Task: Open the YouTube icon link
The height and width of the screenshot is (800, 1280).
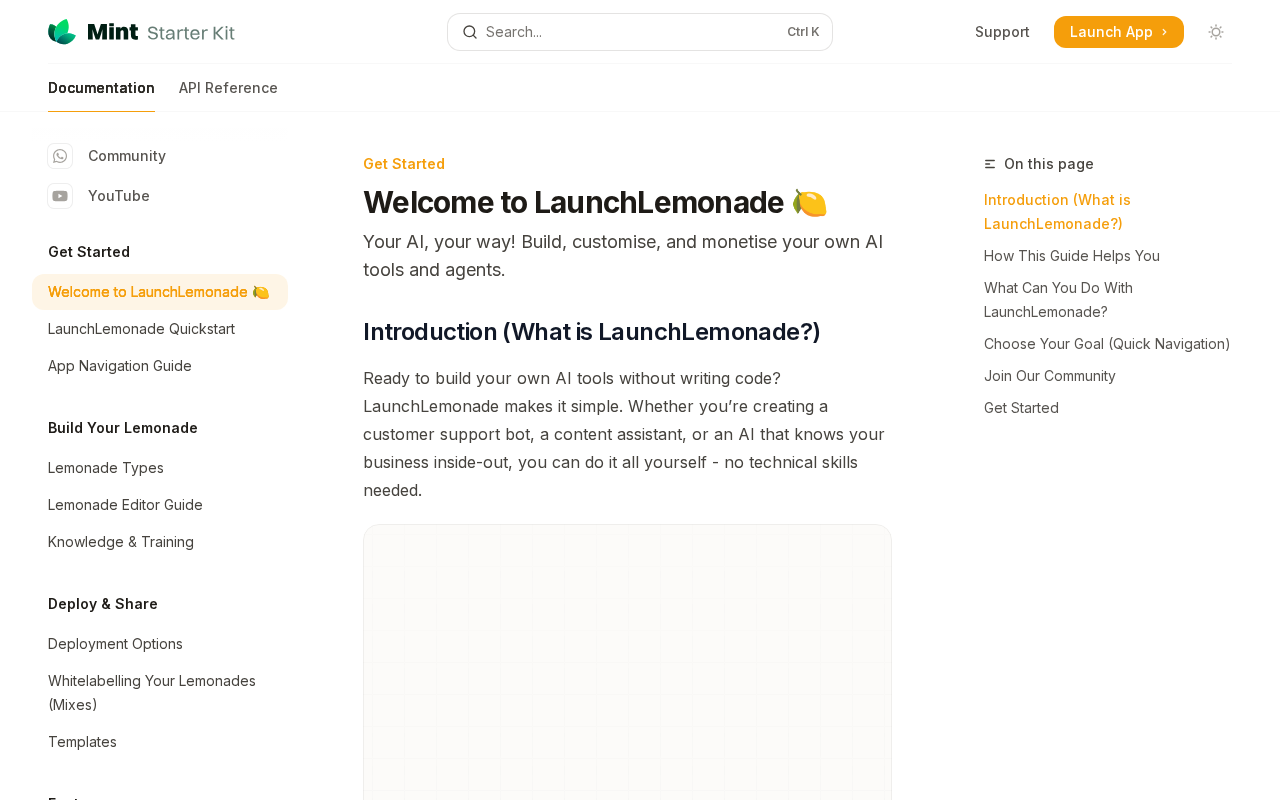Action: (60, 196)
